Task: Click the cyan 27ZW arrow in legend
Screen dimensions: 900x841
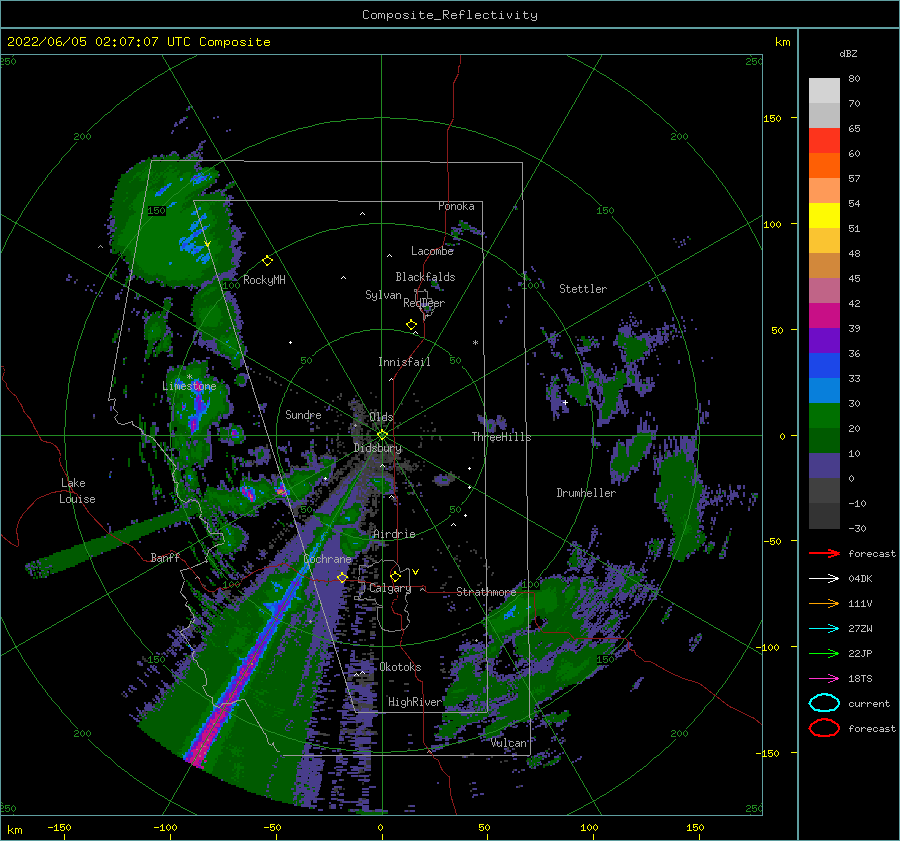Action: coord(824,629)
